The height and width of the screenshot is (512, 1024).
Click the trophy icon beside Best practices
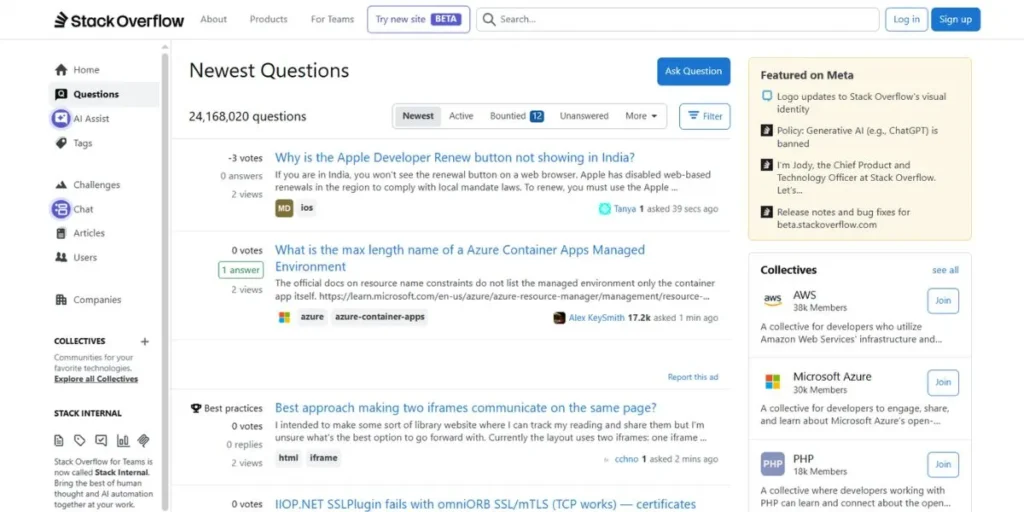[x=196, y=408]
